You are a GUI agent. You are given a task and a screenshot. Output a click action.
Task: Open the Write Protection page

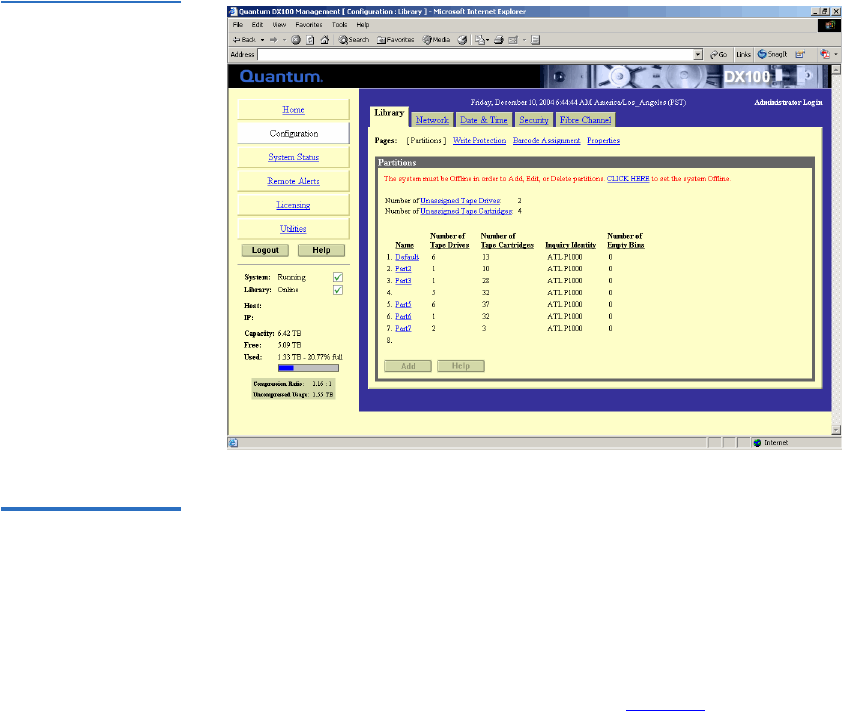point(479,141)
